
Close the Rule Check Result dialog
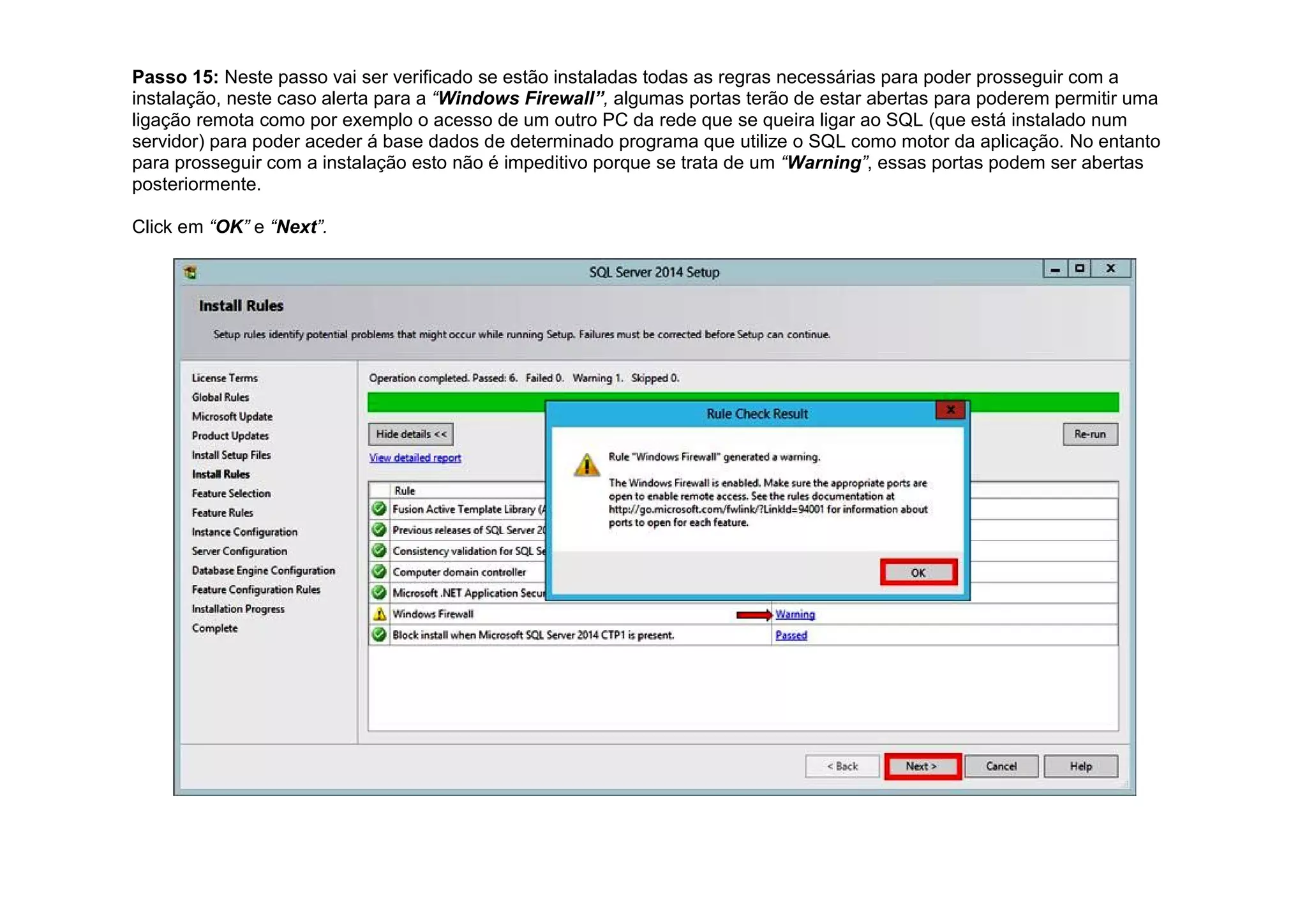point(950,410)
